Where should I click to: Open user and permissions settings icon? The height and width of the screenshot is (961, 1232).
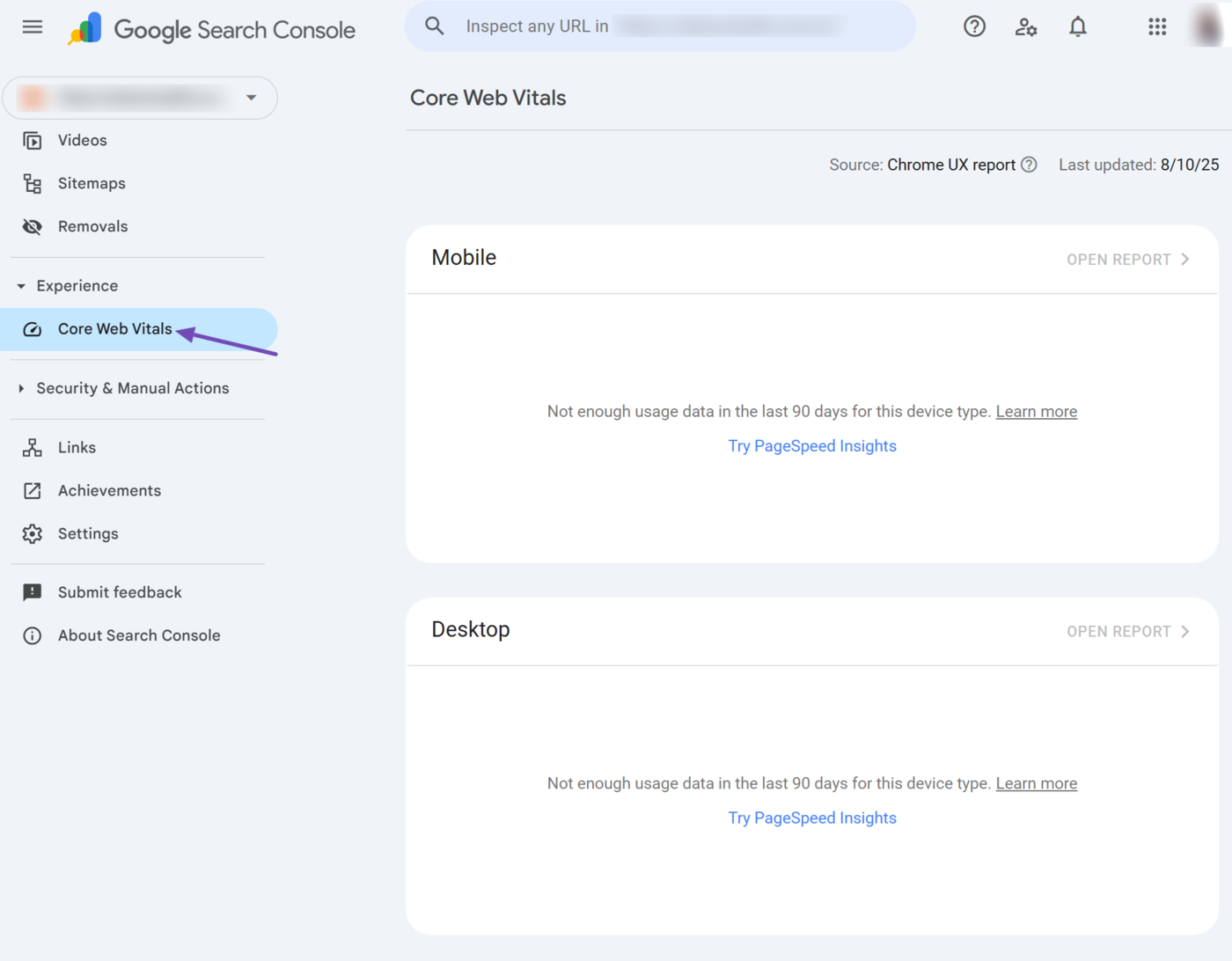point(1026,27)
